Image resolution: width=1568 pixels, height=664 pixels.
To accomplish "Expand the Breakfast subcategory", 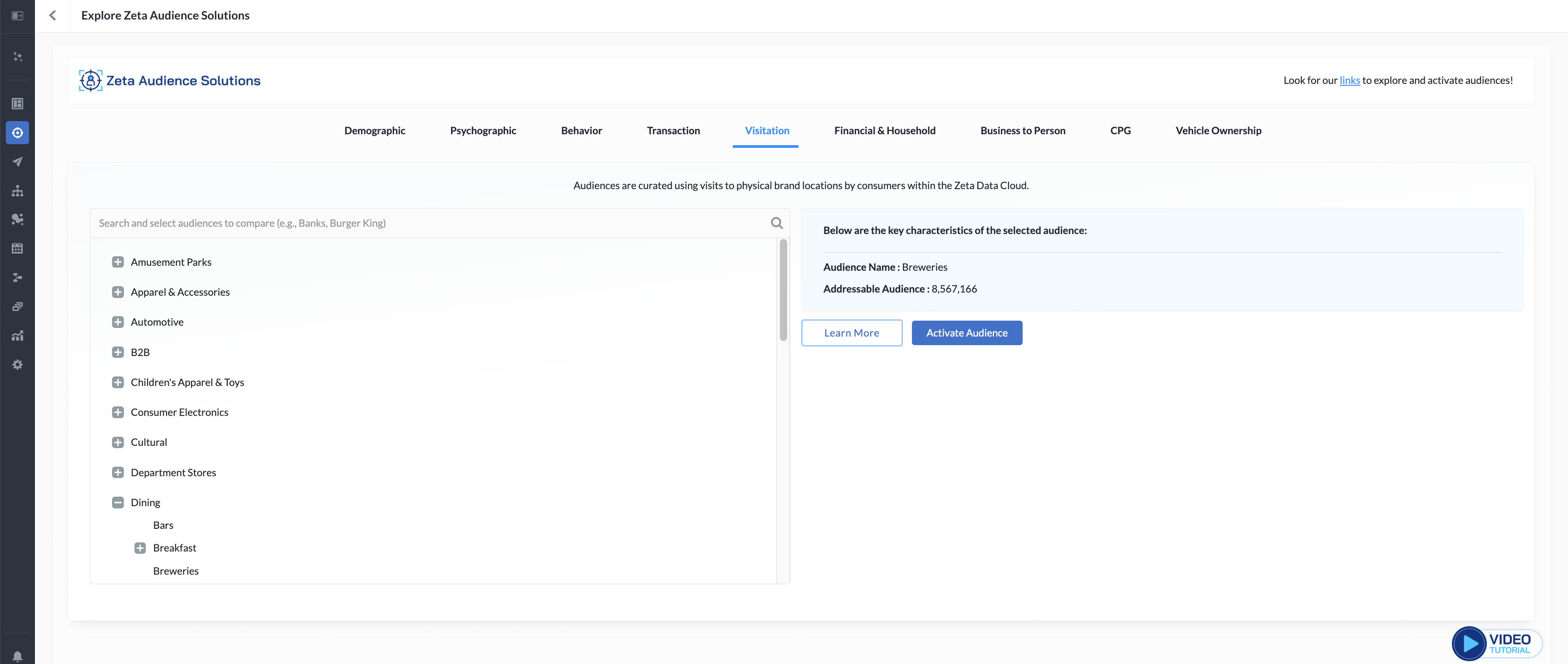I will pyautogui.click(x=140, y=548).
